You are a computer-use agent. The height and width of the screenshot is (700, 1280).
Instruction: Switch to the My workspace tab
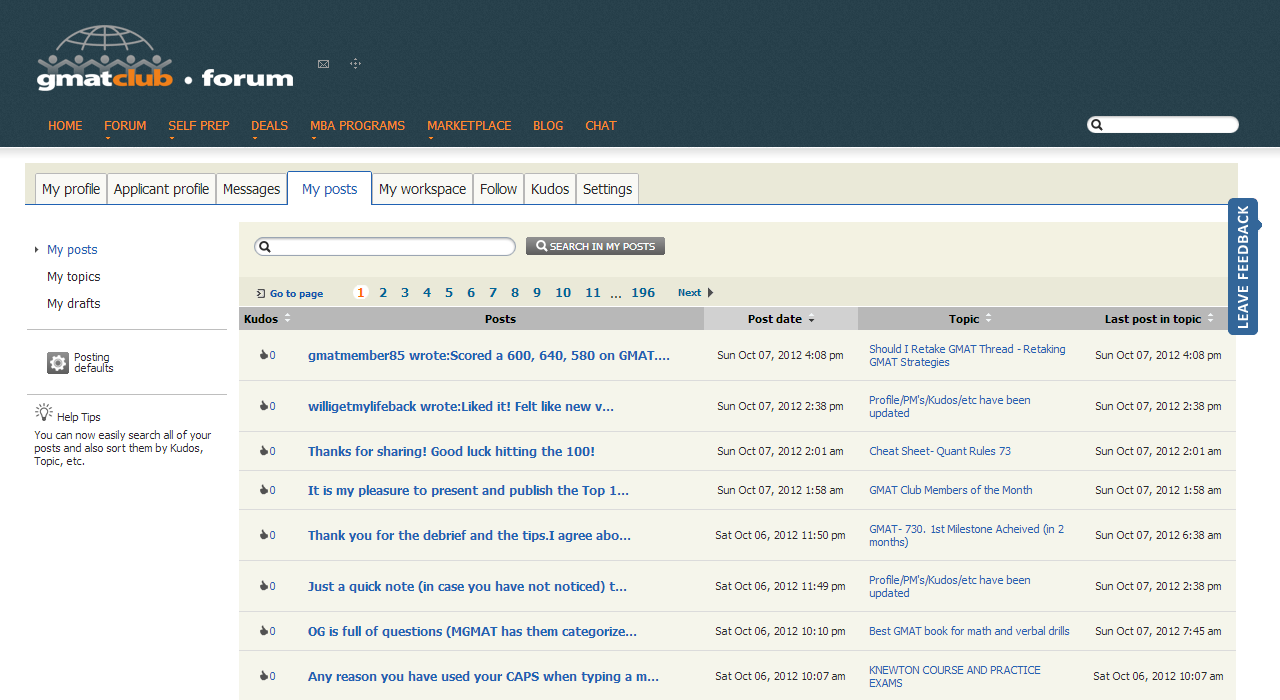(422, 189)
